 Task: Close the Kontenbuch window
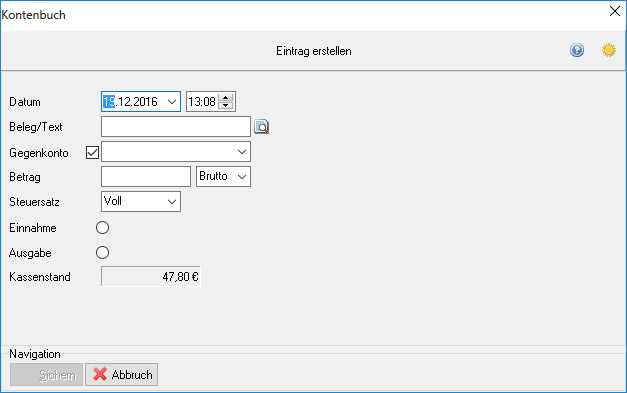coord(615,11)
